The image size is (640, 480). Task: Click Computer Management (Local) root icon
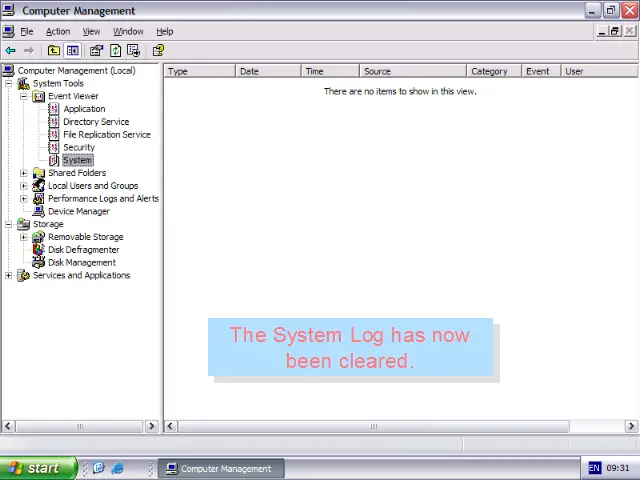(8, 71)
